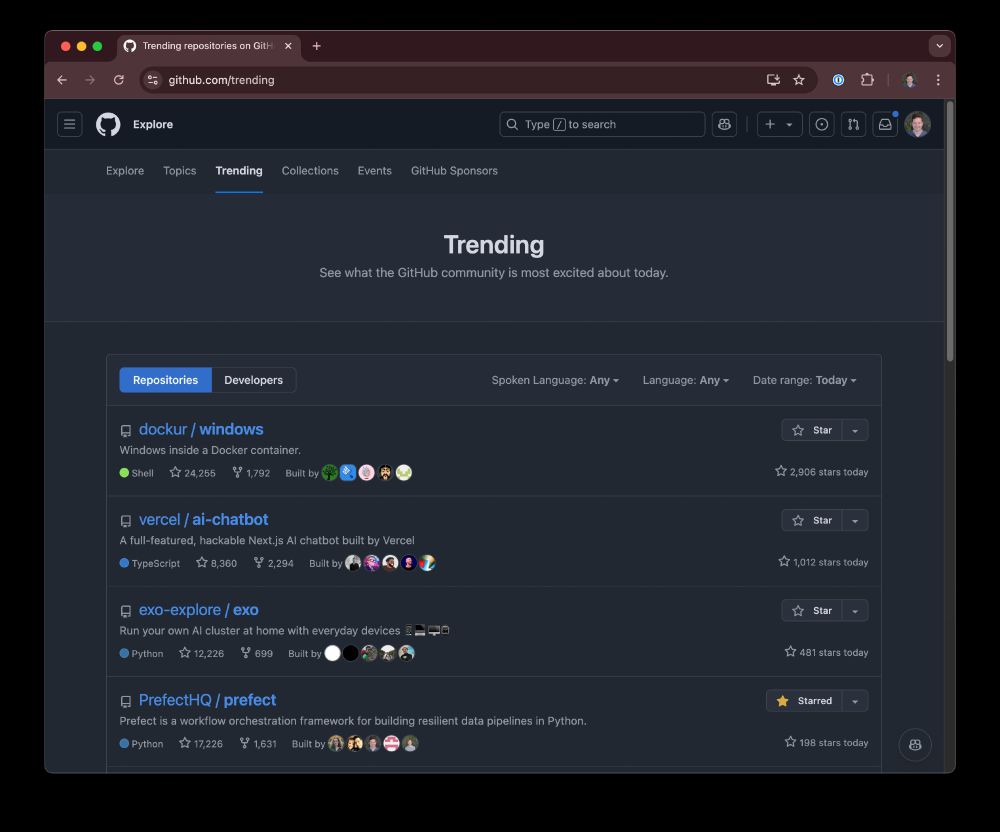The width and height of the screenshot is (1000, 832).
Task: Open the Chrome three-dot menu
Action: tap(938, 80)
